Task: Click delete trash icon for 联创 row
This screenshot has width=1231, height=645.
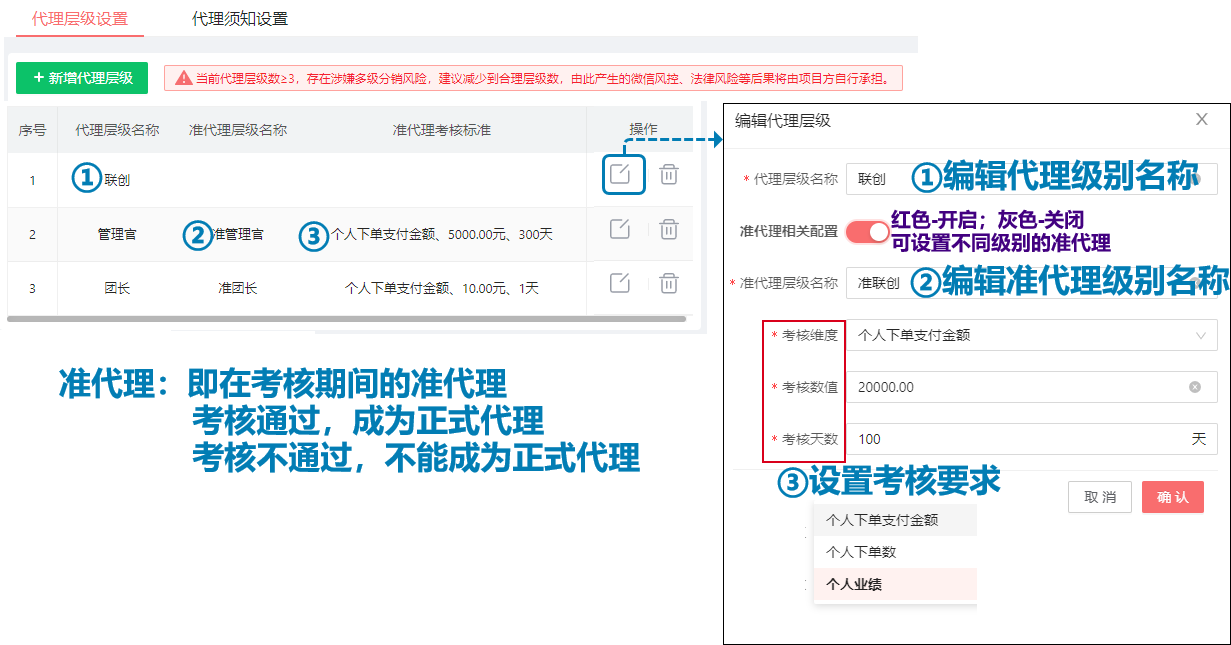Action: 669,174
